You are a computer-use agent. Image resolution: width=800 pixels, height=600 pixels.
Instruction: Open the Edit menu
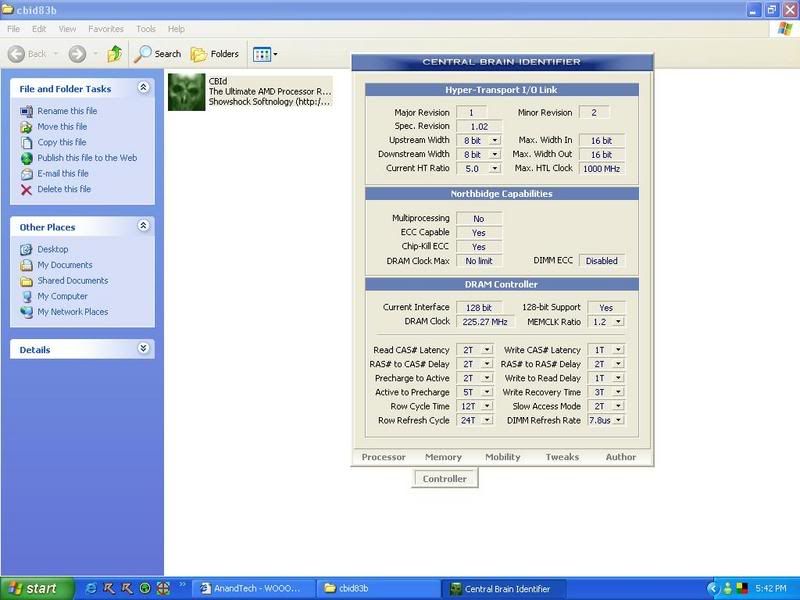click(x=39, y=29)
